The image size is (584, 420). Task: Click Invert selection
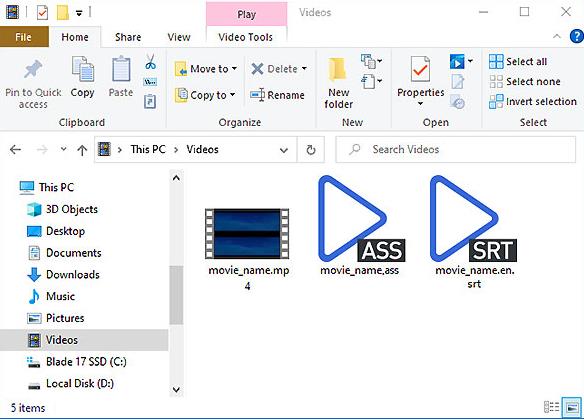(x=533, y=101)
